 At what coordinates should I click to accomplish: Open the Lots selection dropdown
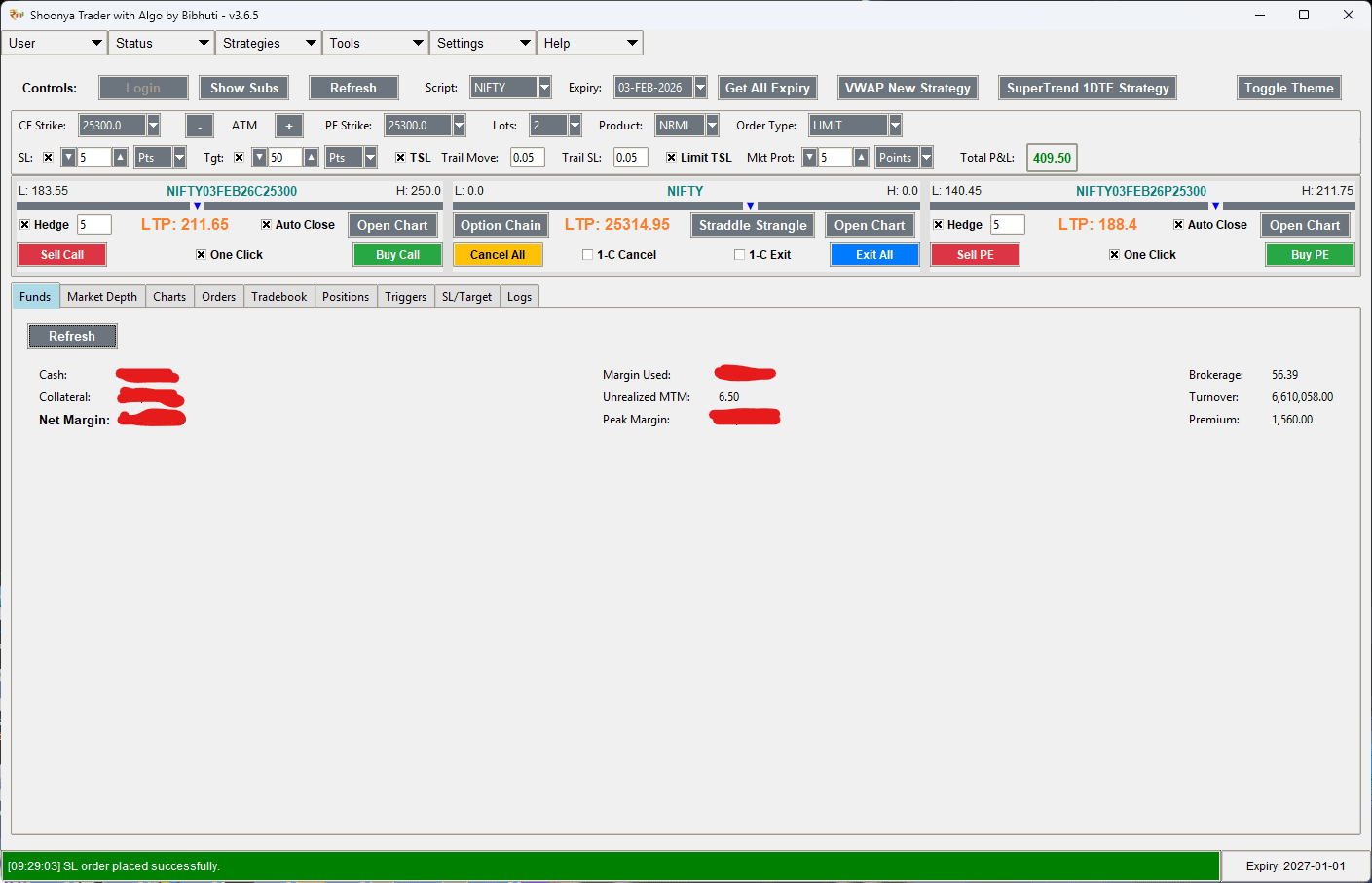tap(574, 125)
